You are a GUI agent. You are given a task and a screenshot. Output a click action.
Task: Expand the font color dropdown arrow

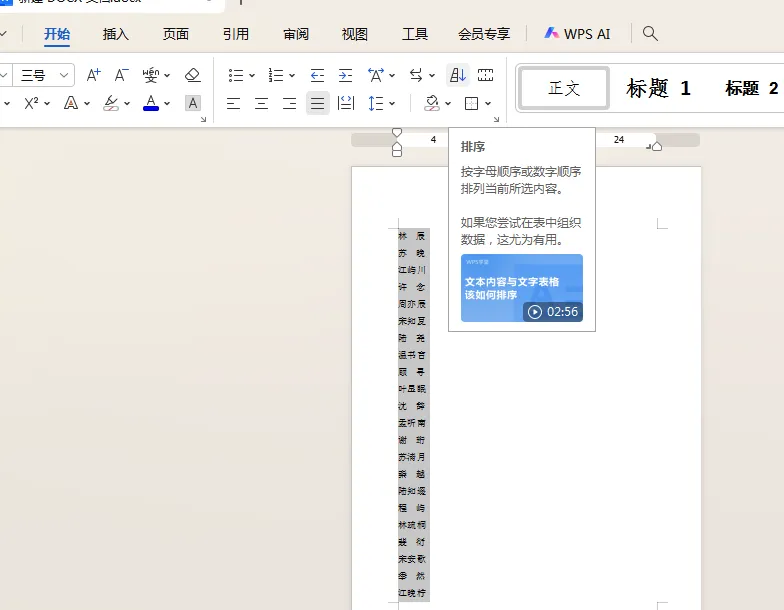tap(167, 104)
